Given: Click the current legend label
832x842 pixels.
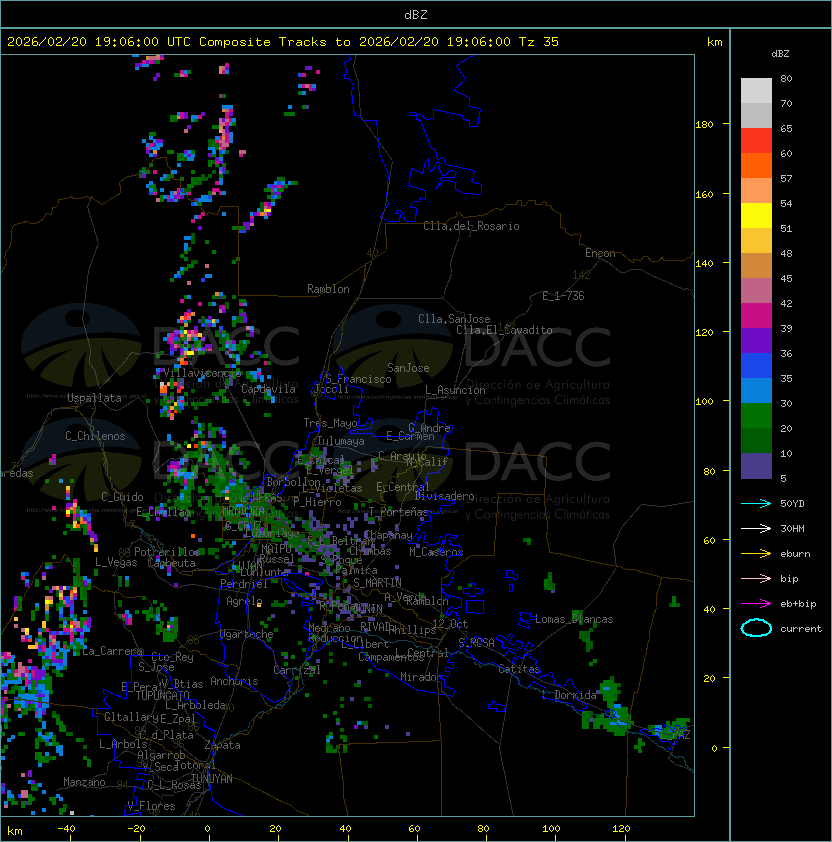Looking at the screenshot, I should click(x=800, y=628).
